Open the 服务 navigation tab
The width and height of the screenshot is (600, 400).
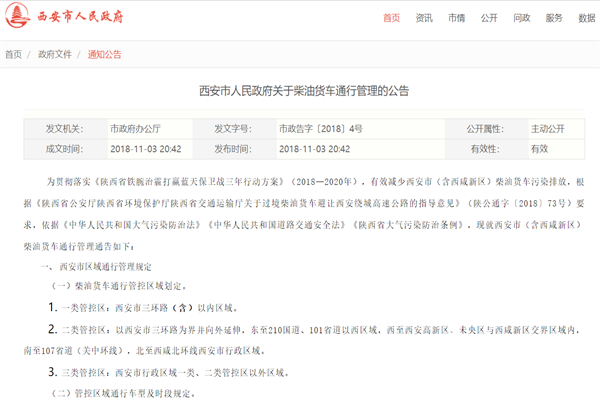pyautogui.click(x=553, y=18)
